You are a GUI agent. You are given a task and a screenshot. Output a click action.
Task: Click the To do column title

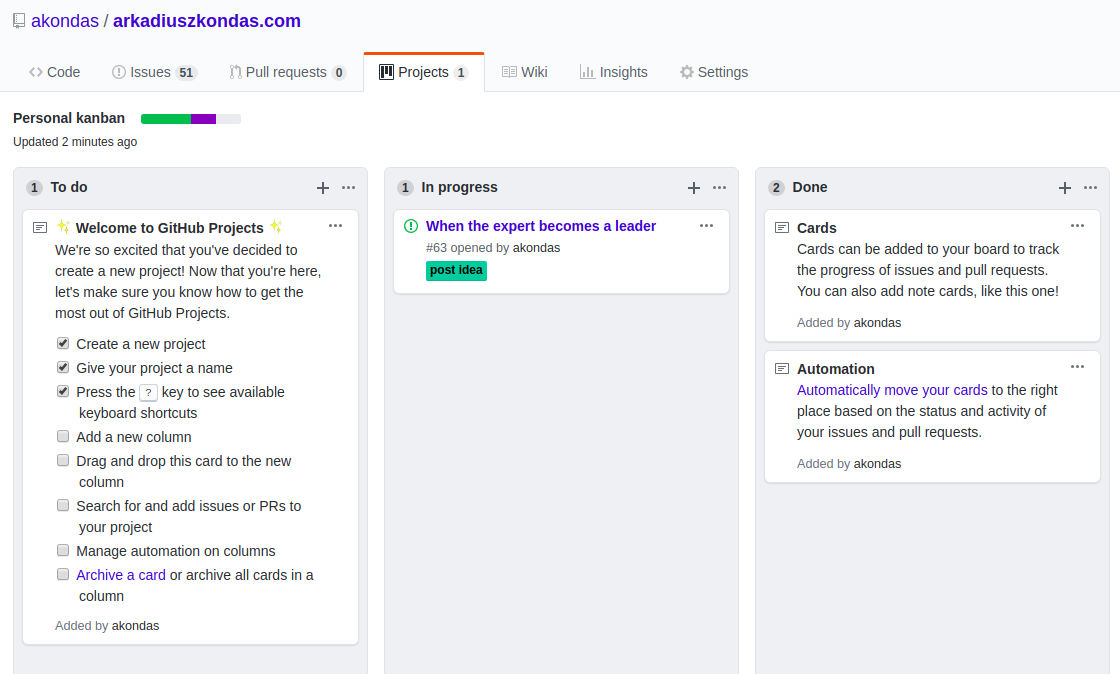[69, 187]
